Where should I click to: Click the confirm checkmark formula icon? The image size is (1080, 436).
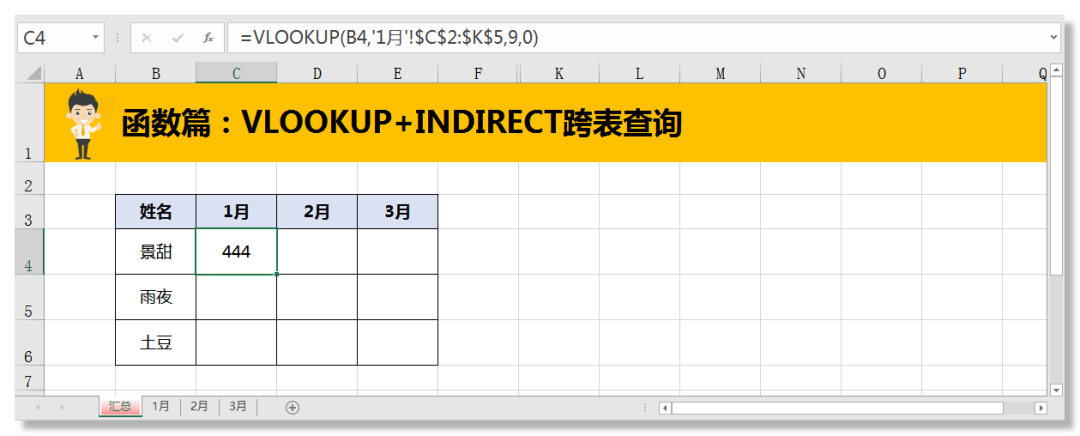point(178,38)
